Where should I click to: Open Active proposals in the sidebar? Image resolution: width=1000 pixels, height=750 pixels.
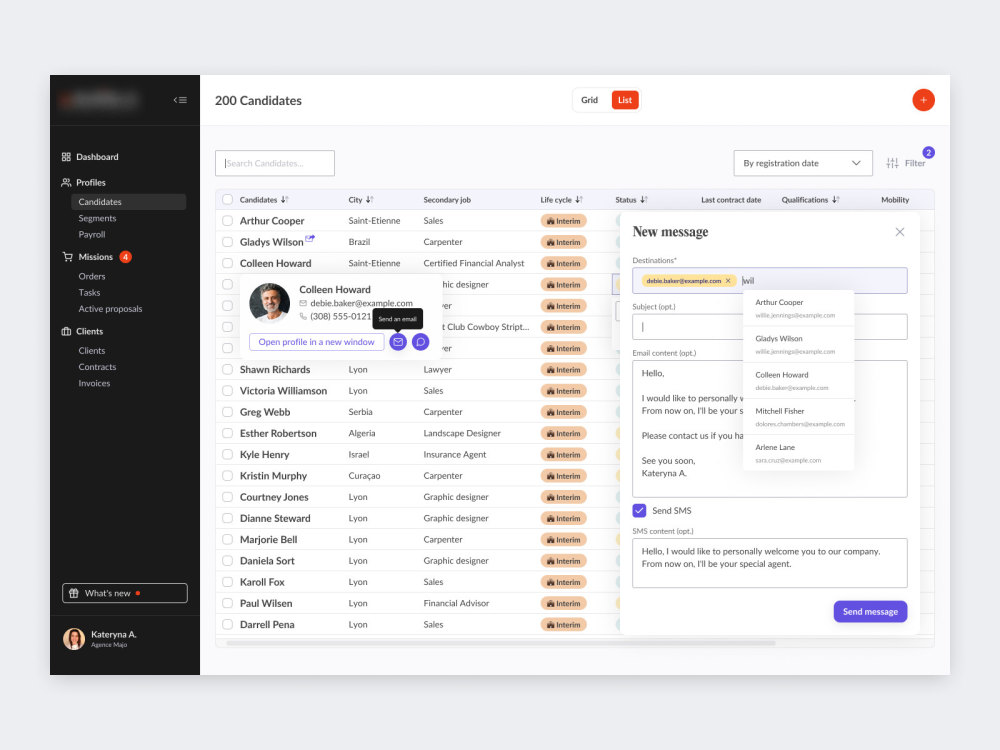point(110,309)
